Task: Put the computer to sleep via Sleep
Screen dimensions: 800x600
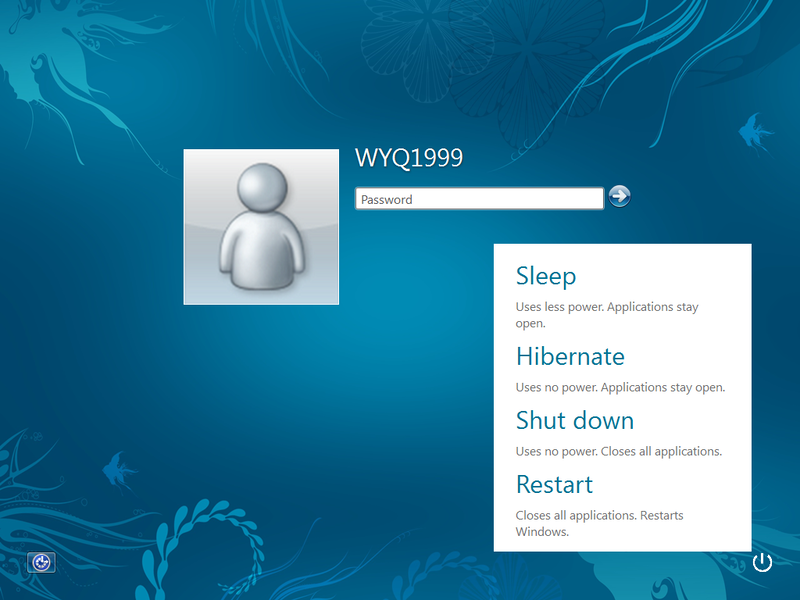Action: coord(546,276)
